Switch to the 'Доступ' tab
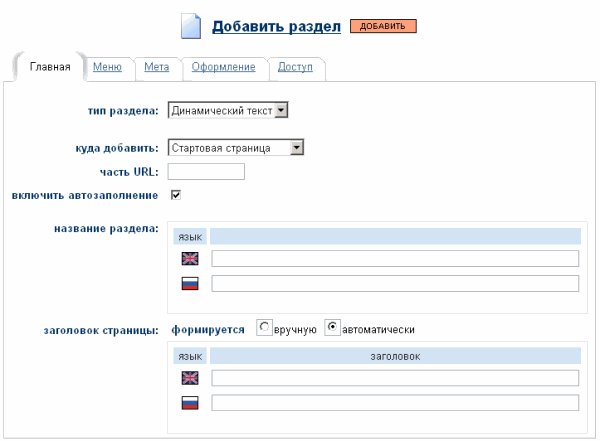 [x=295, y=67]
